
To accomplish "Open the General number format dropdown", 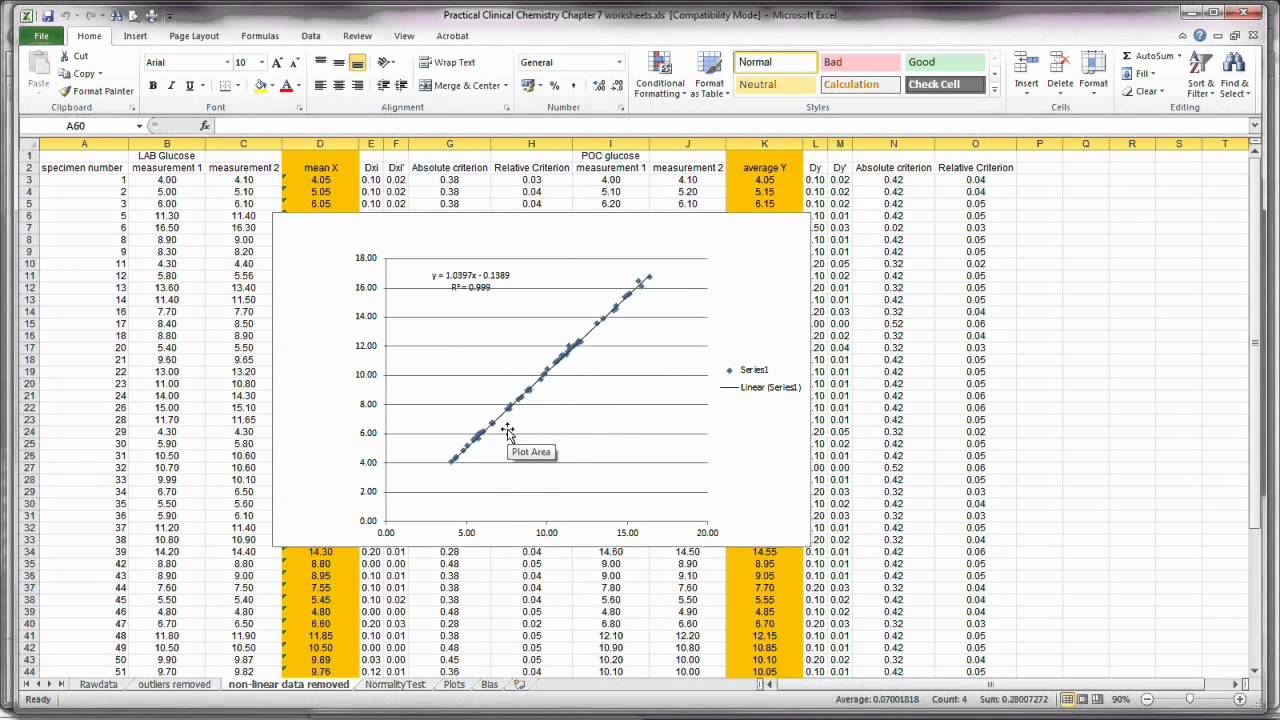I will 619,62.
